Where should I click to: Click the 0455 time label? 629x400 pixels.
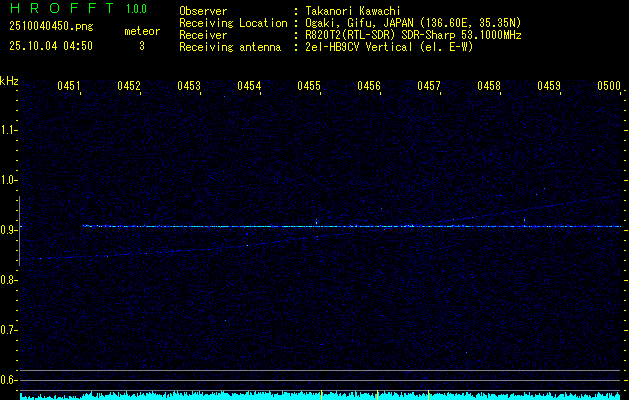pos(309,87)
